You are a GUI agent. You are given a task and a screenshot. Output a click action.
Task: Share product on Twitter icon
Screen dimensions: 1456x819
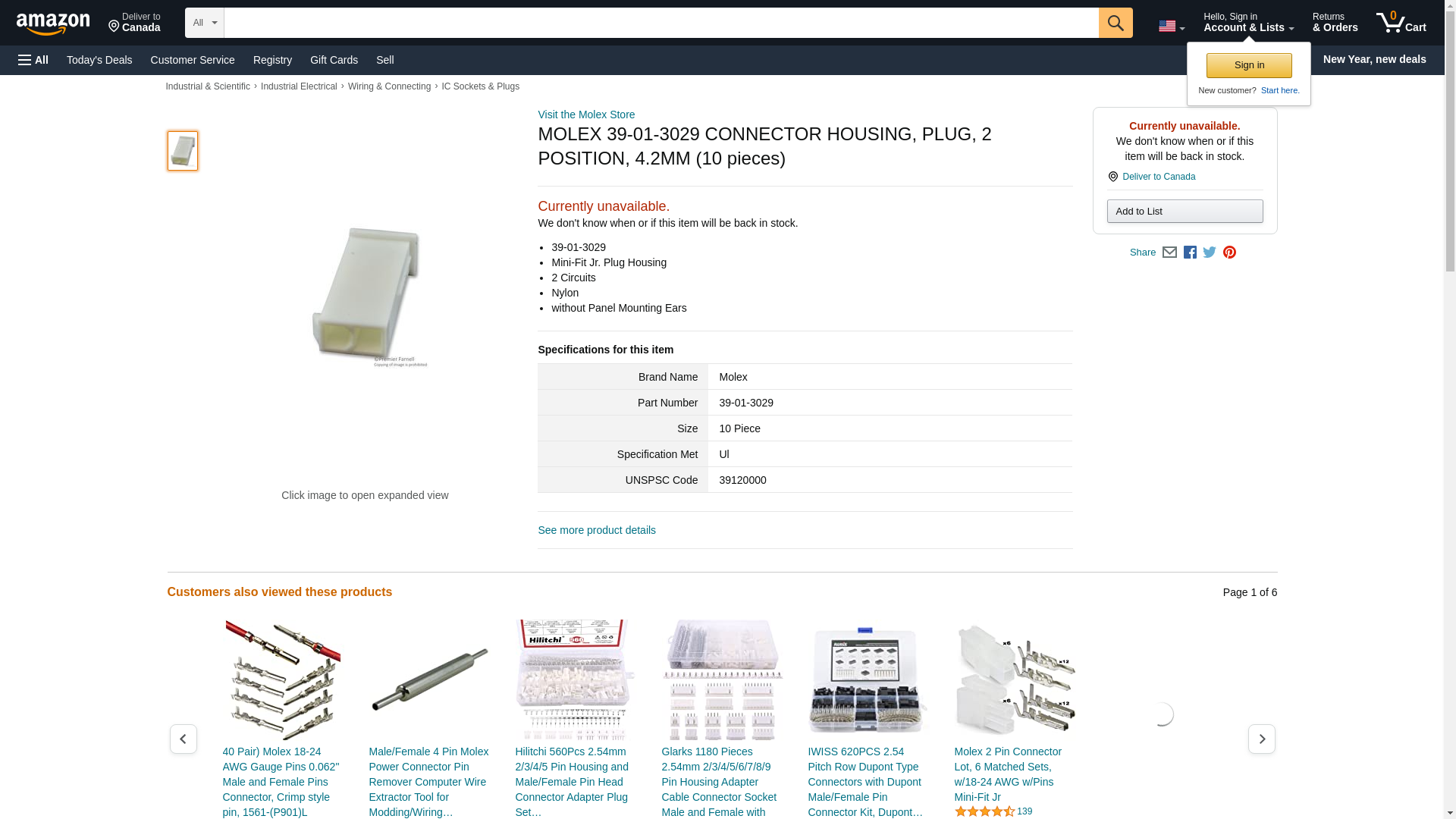[x=1210, y=253]
